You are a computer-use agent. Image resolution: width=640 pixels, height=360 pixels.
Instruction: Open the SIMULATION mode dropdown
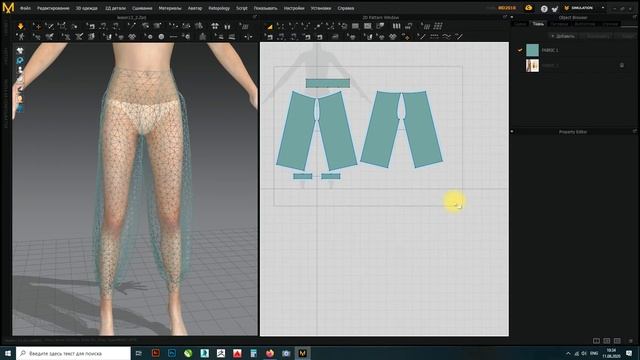point(602,8)
